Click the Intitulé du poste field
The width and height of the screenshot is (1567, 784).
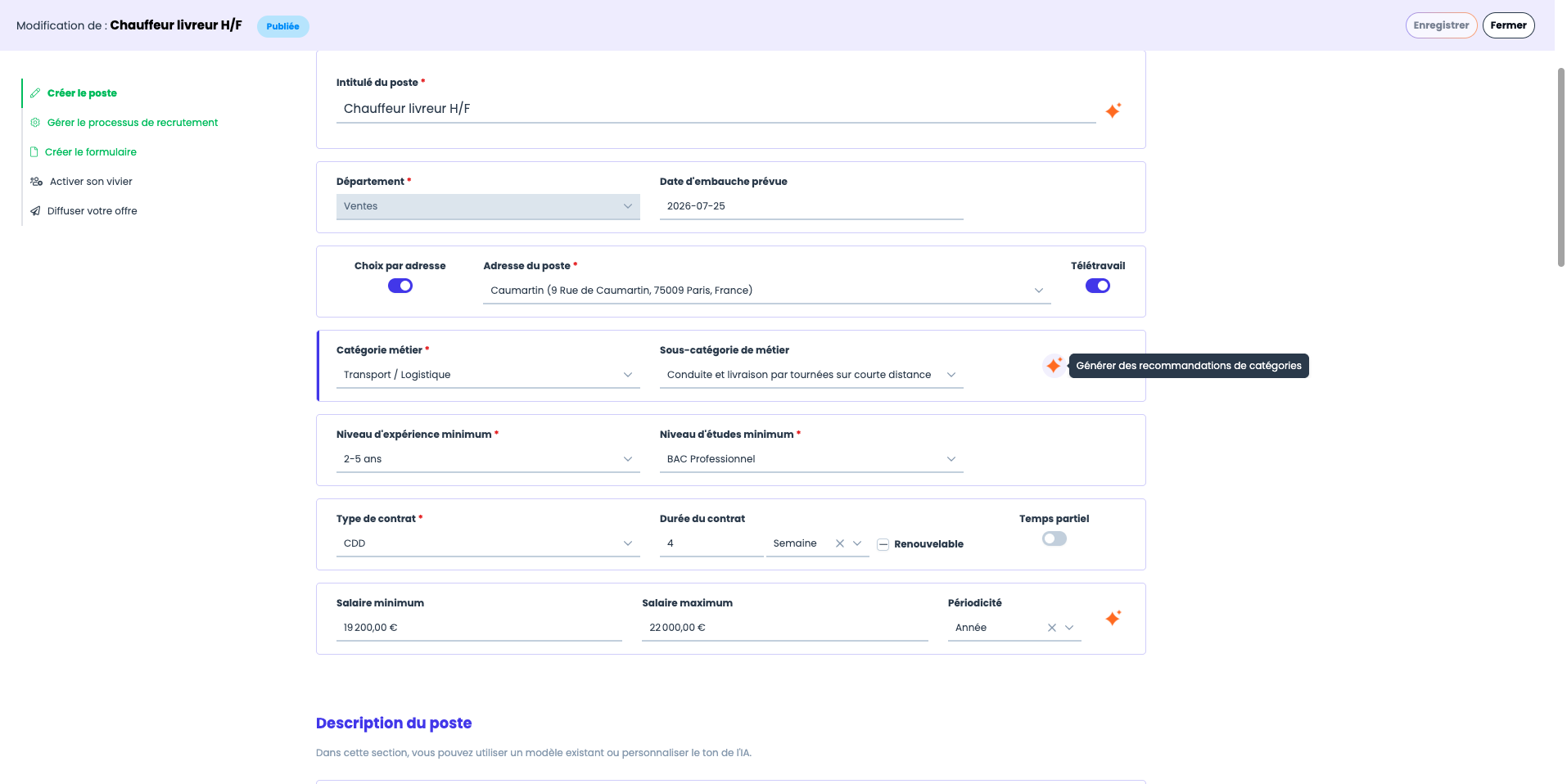(716, 109)
